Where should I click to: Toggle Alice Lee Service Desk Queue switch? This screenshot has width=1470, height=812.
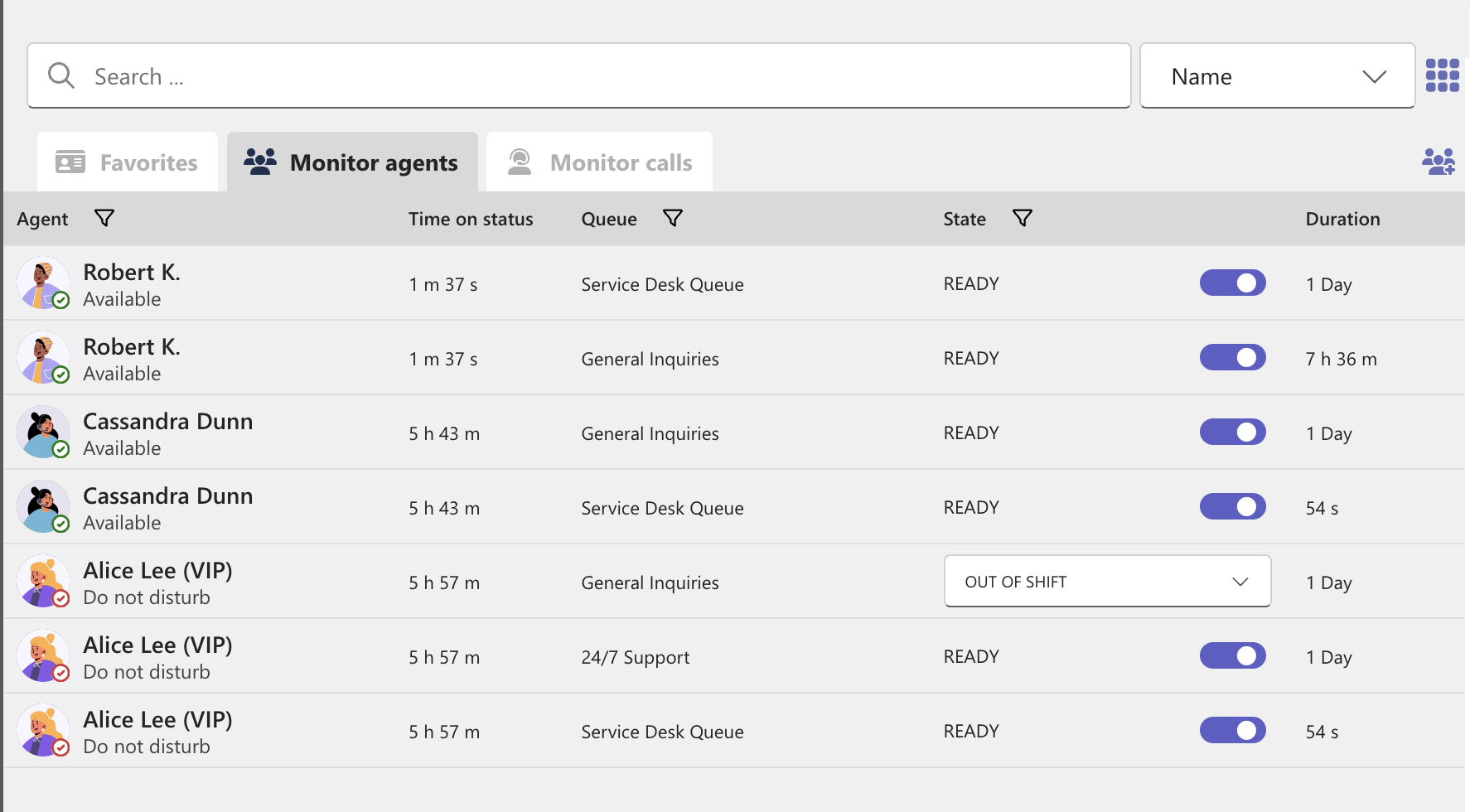click(1233, 730)
